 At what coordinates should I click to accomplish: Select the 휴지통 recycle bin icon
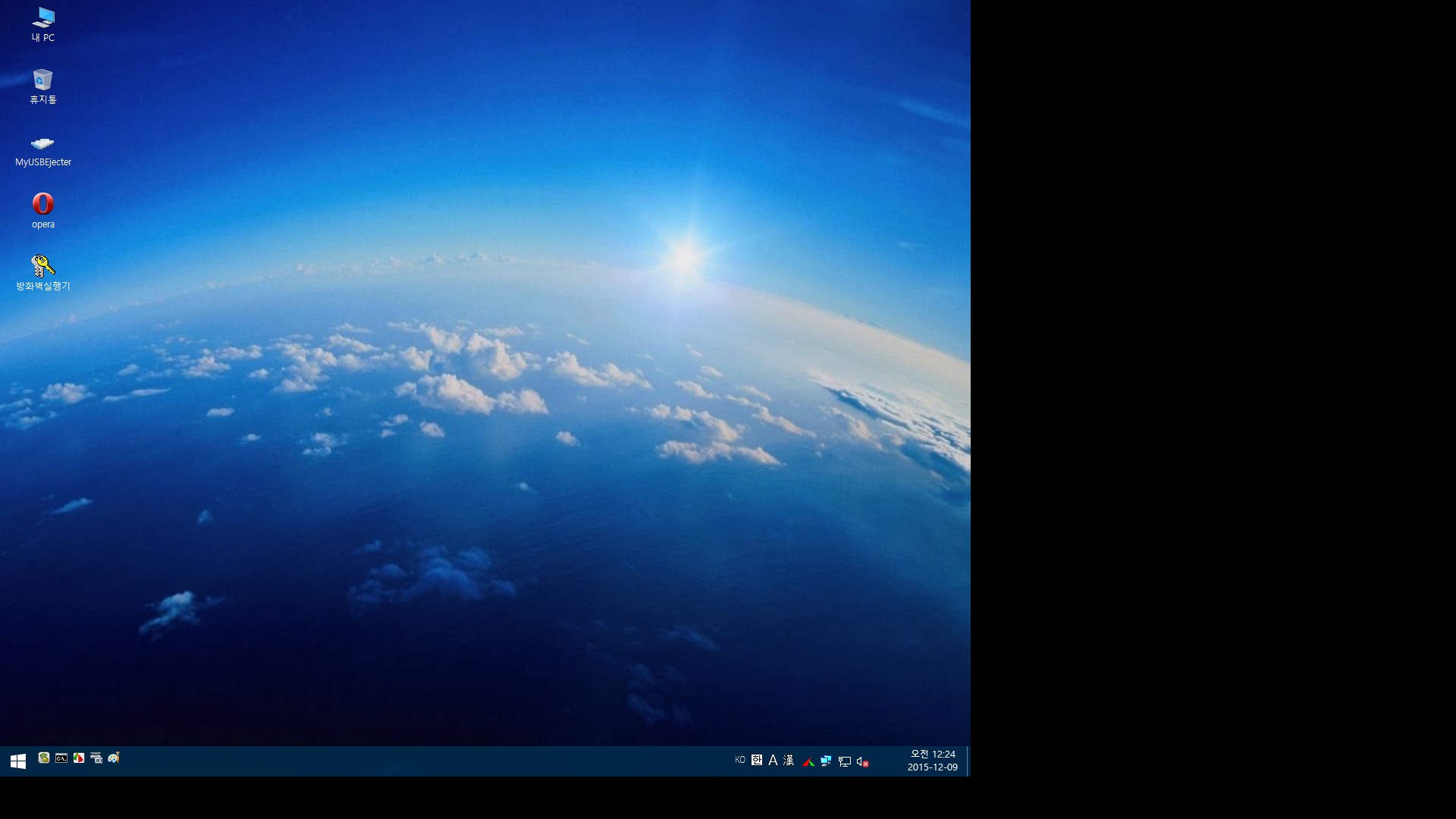(x=43, y=86)
